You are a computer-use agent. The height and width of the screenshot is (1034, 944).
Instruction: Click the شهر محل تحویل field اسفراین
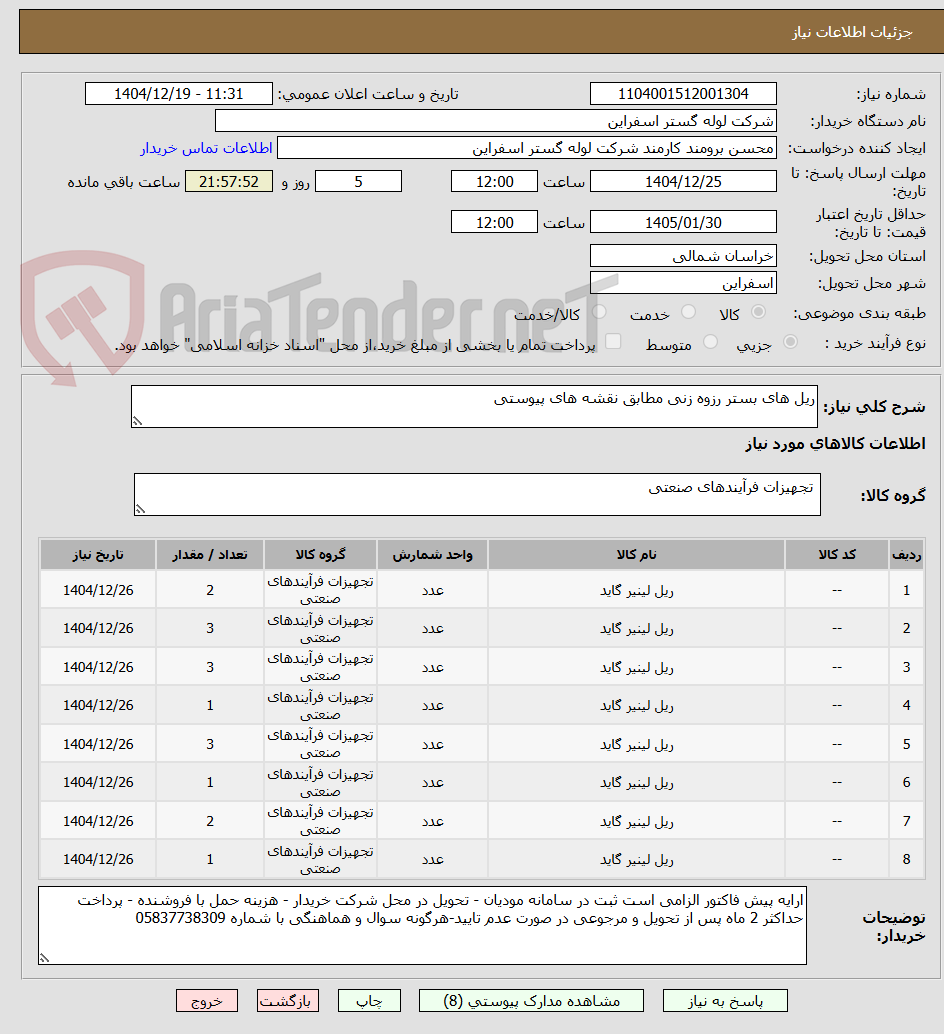pyautogui.click(x=683, y=283)
